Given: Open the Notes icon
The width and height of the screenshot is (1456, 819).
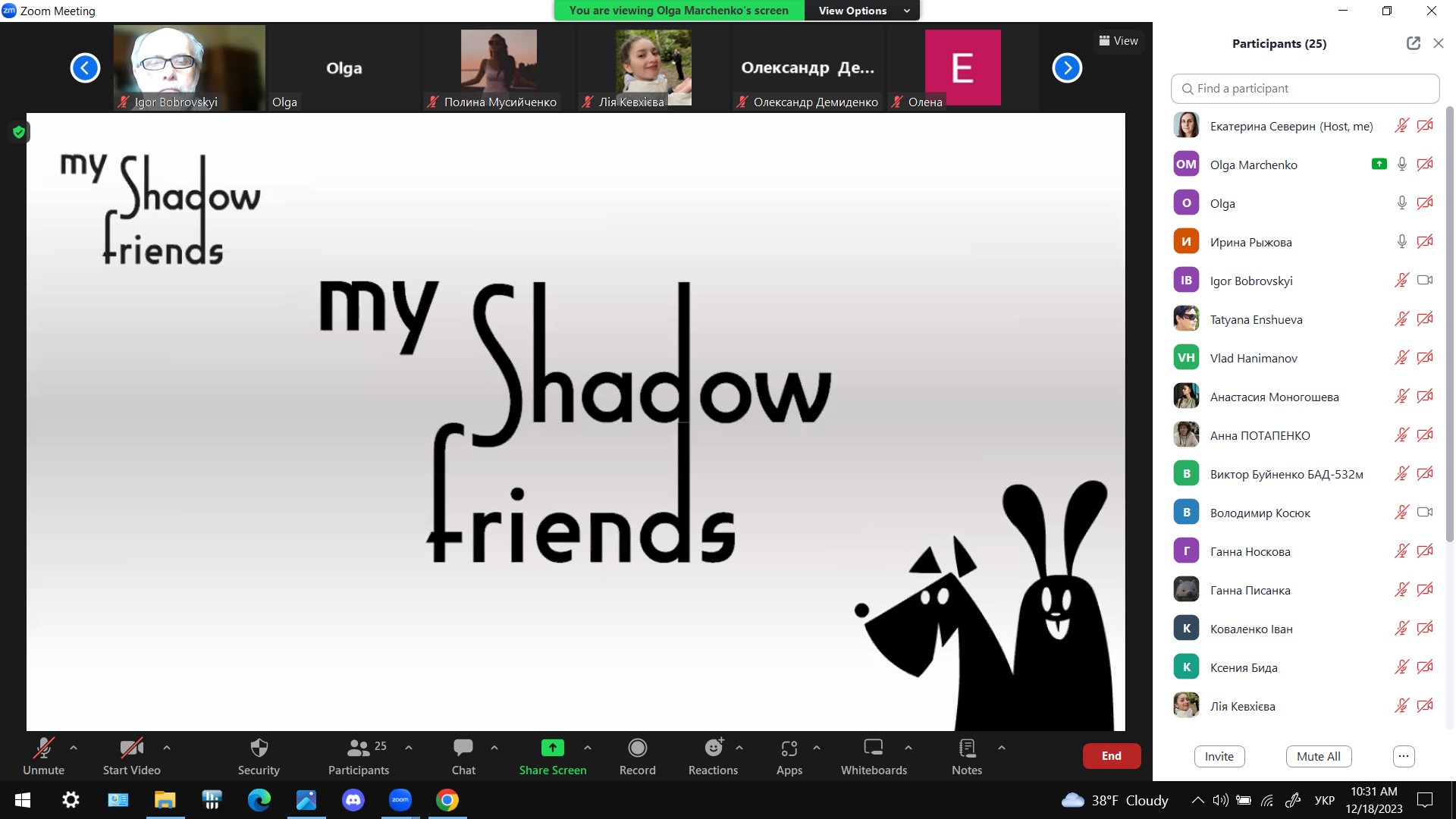Looking at the screenshot, I should click(x=966, y=748).
